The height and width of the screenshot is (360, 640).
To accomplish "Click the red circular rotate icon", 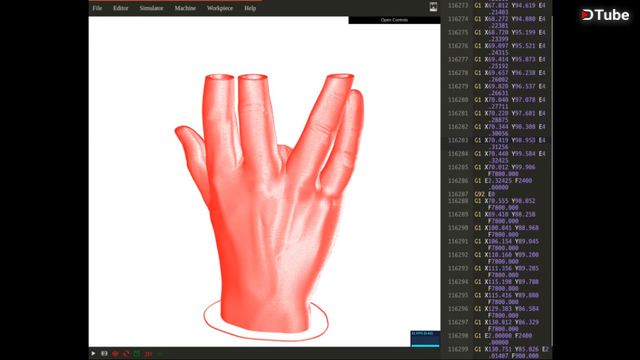I will coord(126,353).
